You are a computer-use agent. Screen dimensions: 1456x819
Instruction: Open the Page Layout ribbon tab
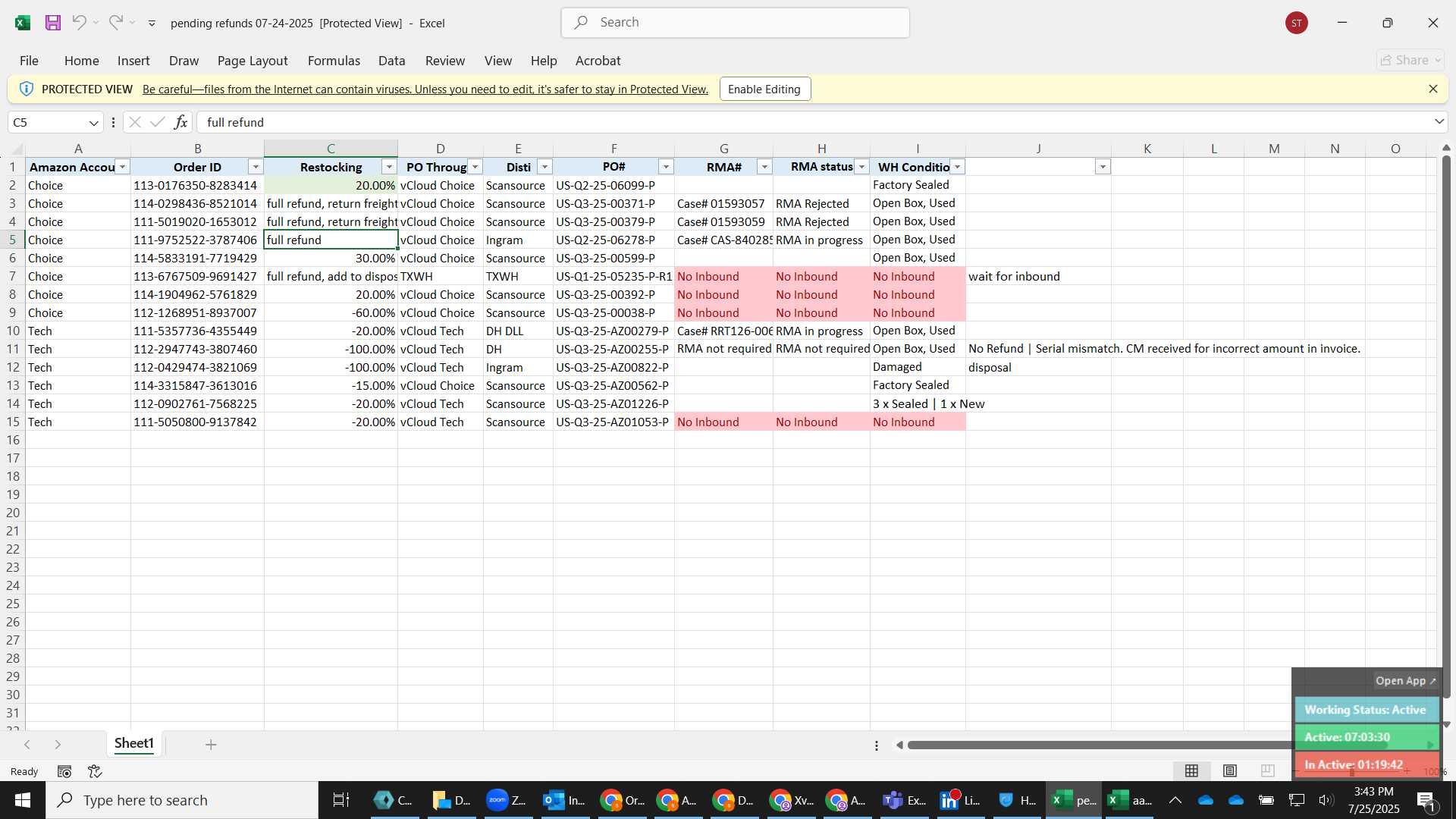point(253,61)
